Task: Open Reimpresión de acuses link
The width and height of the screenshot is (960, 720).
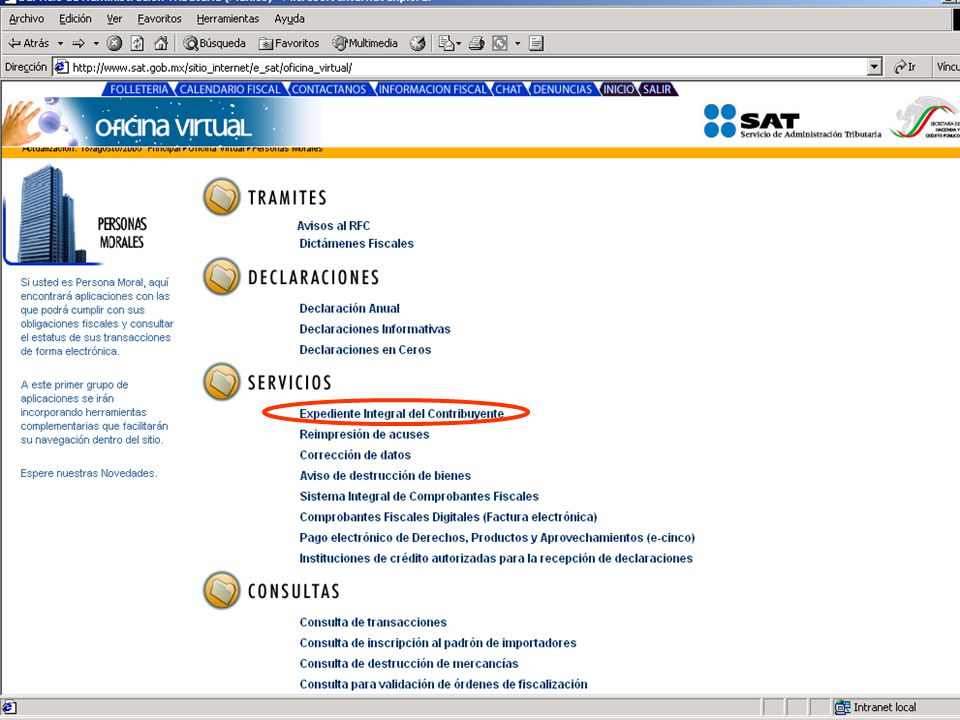Action: click(x=364, y=435)
